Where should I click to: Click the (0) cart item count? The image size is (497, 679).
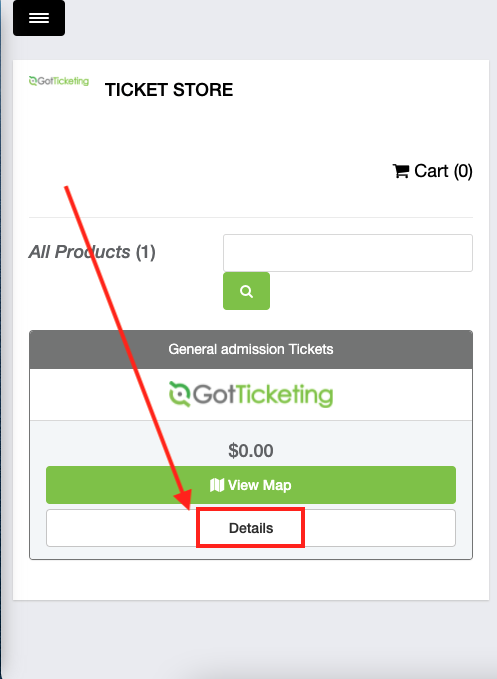click(463, 171)
